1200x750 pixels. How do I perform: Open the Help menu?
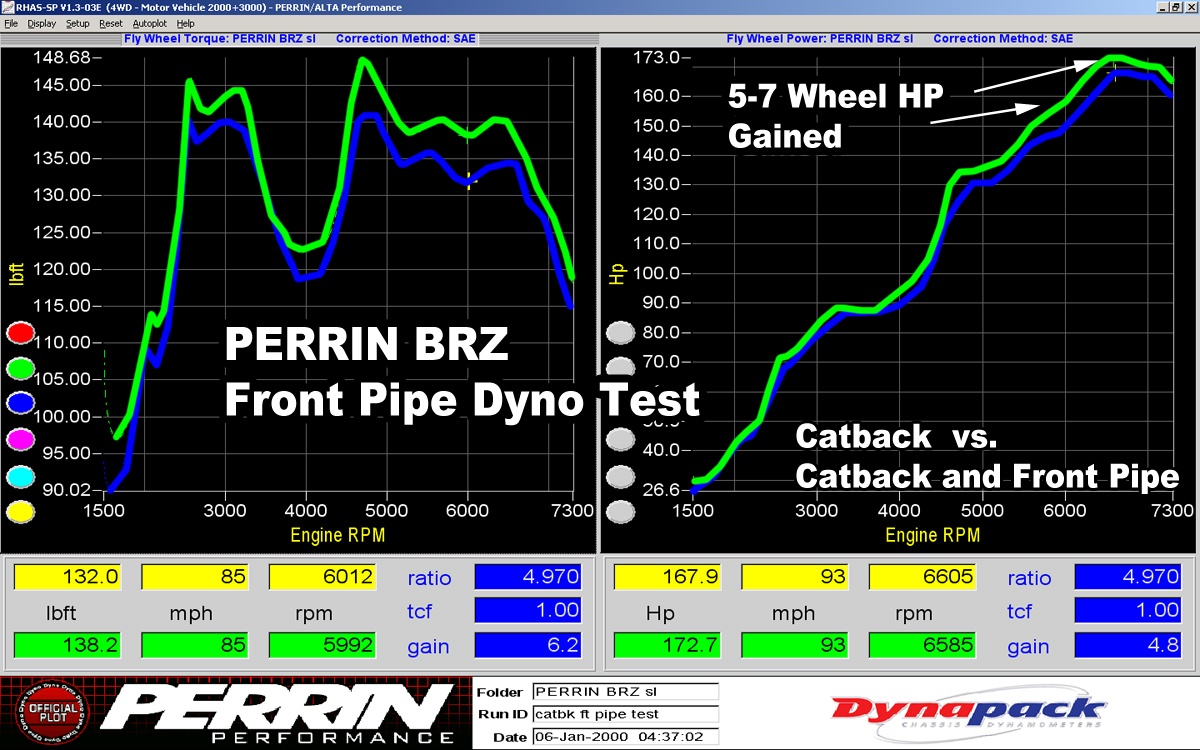coord(185,23)
